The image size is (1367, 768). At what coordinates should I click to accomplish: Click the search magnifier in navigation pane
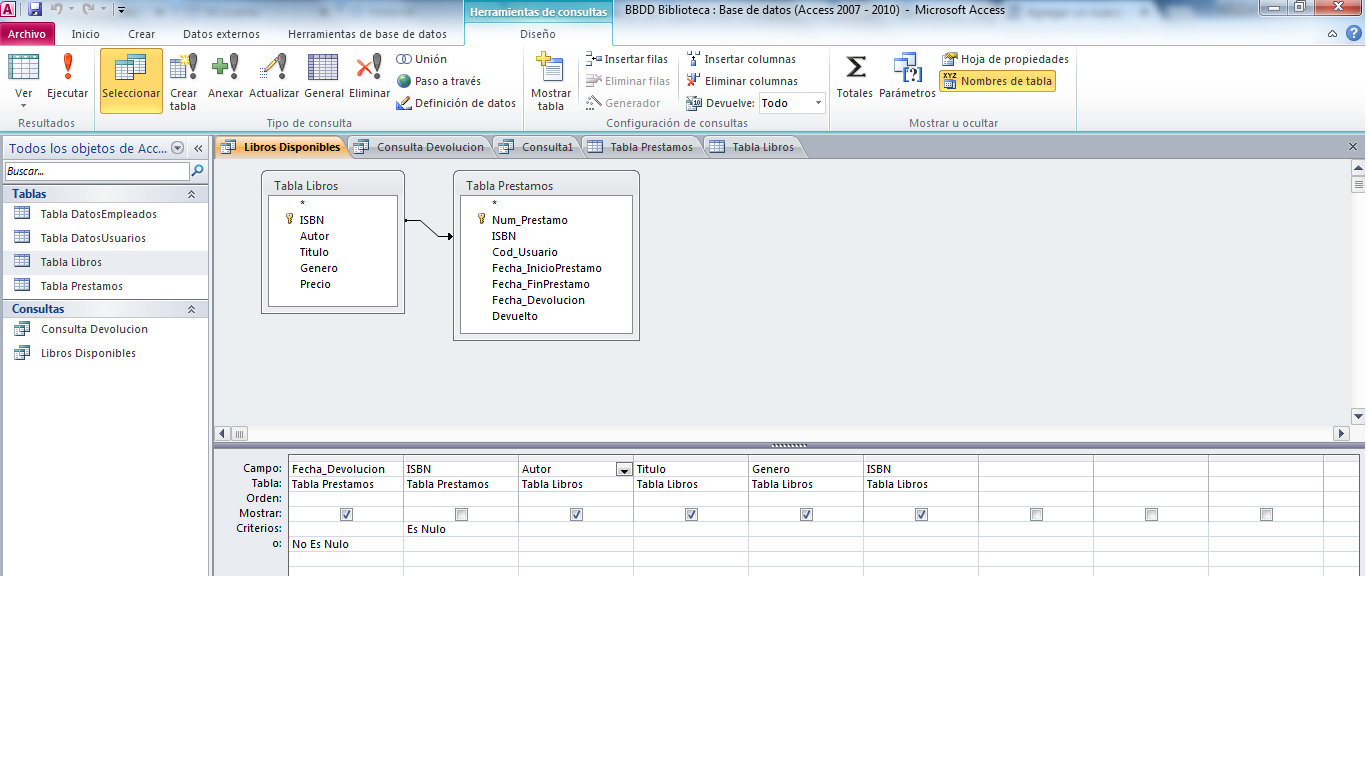(x=197, y=171)
